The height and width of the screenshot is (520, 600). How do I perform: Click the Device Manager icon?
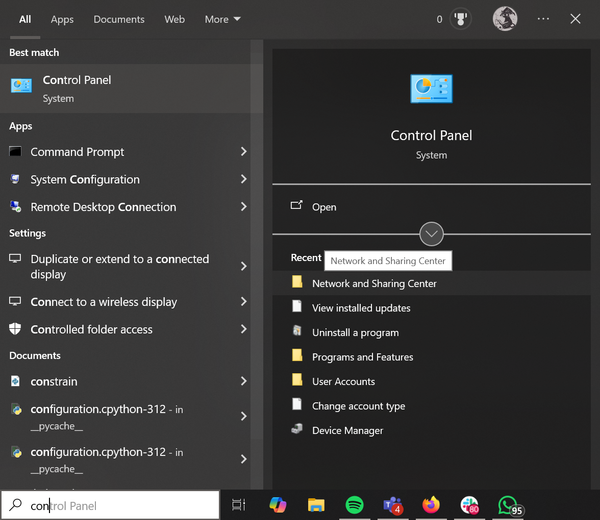pyautogui.click(x=297, y=429)
